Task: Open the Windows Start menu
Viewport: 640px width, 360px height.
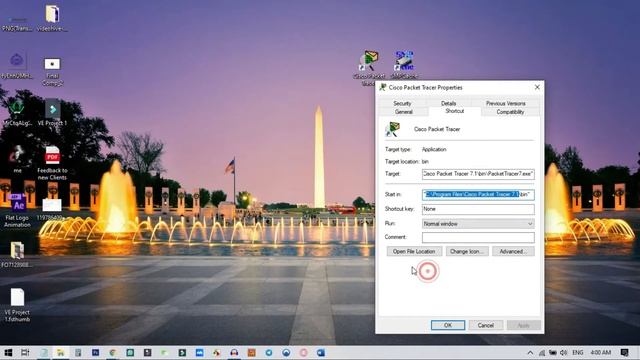Action: click(x=8, y=353)
